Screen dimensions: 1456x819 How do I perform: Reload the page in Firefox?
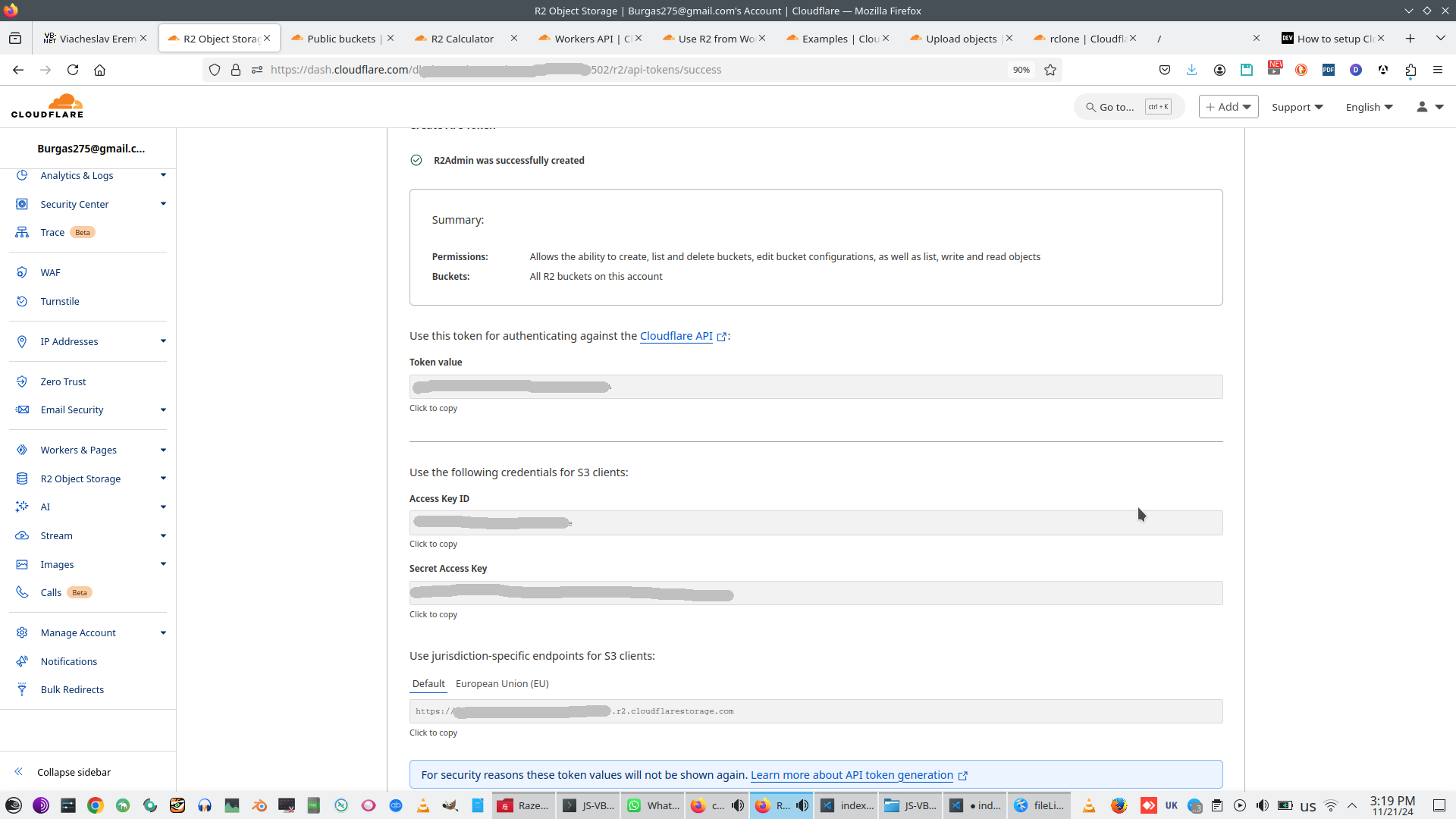(x=73, y=70)
